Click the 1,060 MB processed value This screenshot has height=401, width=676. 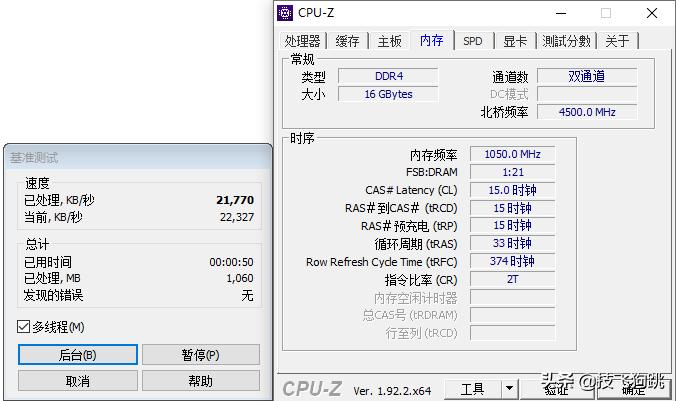(240, 279)
